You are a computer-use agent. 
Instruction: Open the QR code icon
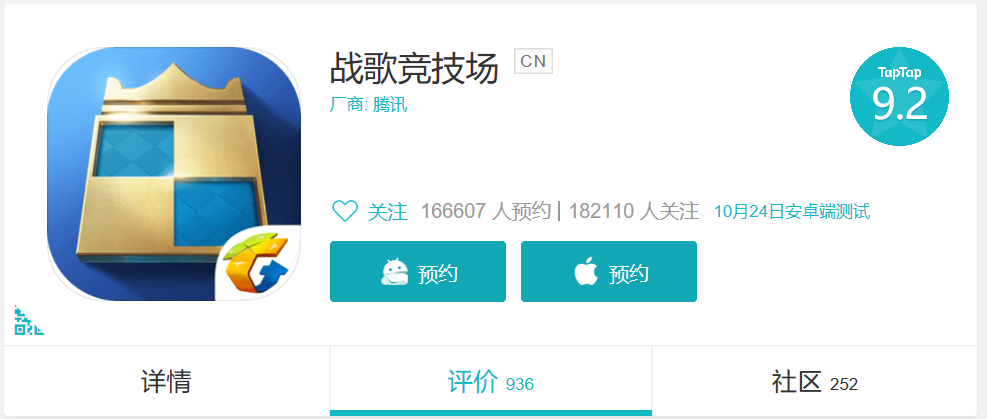tap(29, 320)
